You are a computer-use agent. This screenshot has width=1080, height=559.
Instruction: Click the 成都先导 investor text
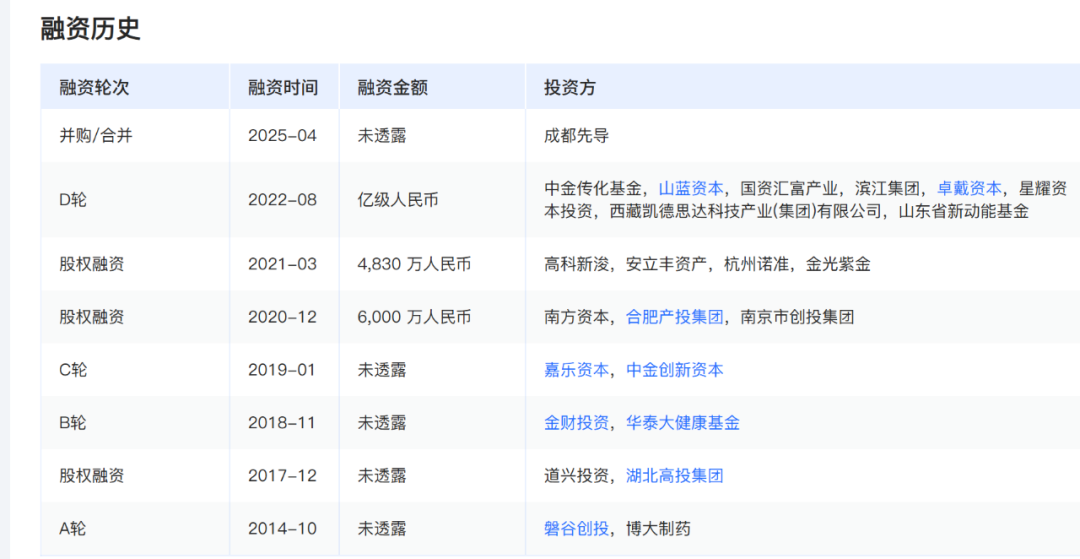pos(577,135)
